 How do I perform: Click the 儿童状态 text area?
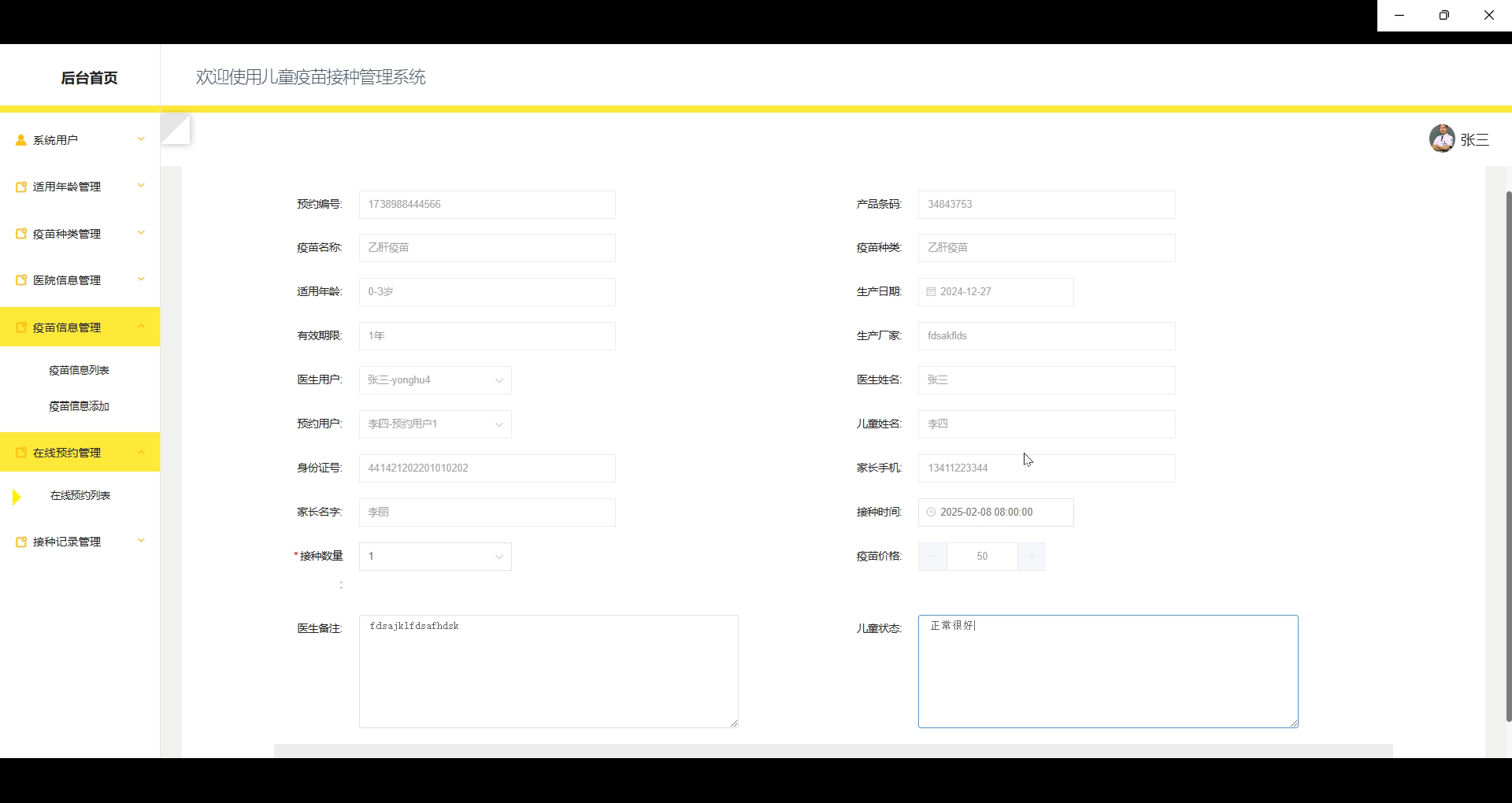click(x=1108, y=671)
